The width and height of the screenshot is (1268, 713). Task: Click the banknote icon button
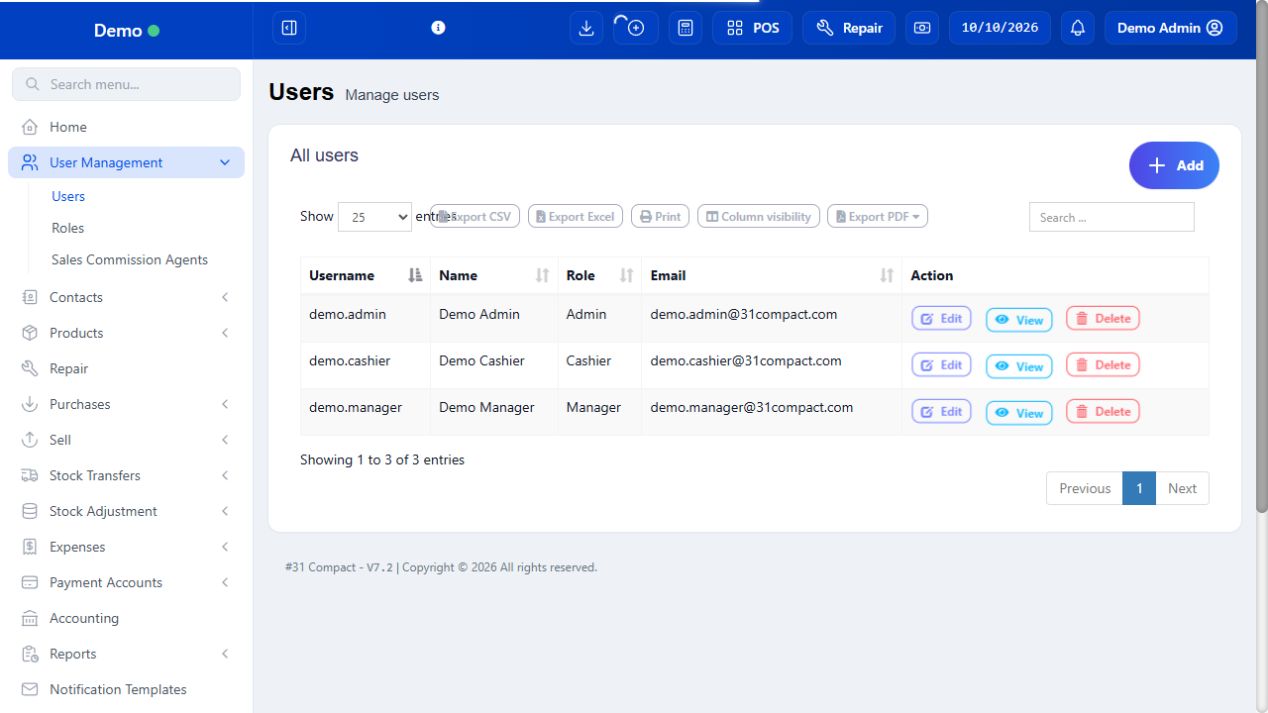[922, 28]
